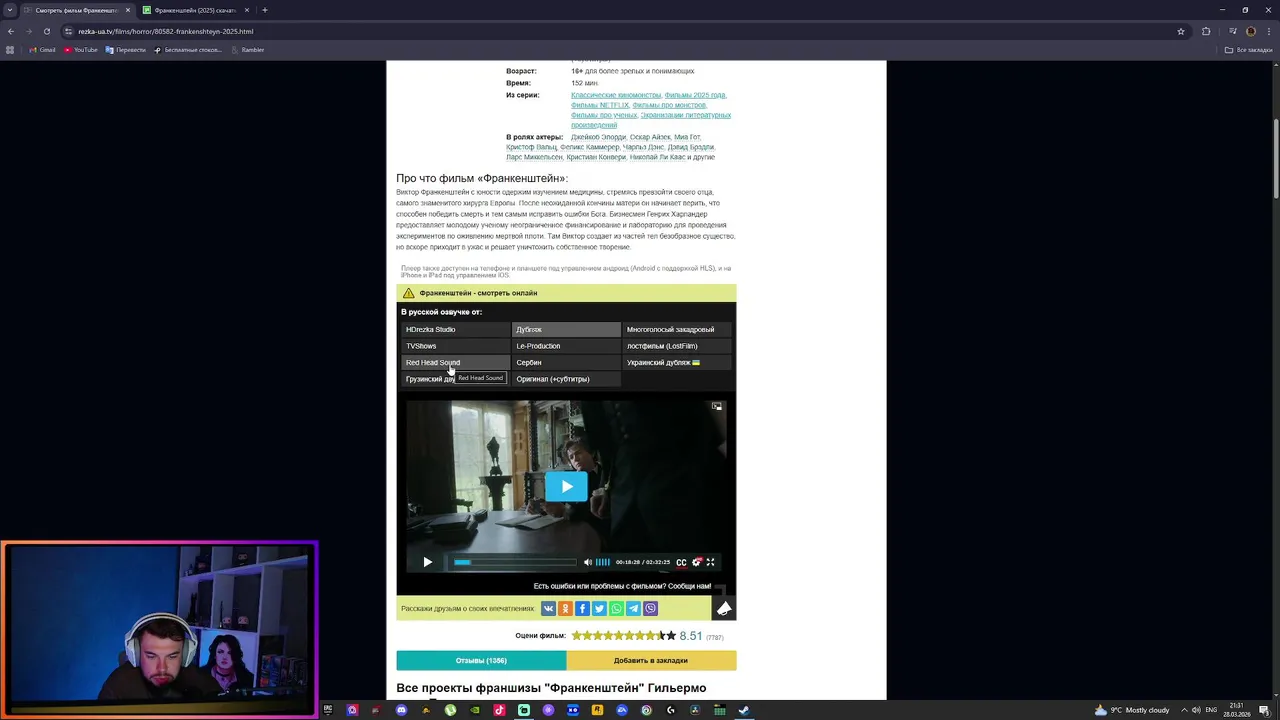1280x720 pixels.
Task: Click the small play button in the player bar
Action: click(x=427, y=562)
